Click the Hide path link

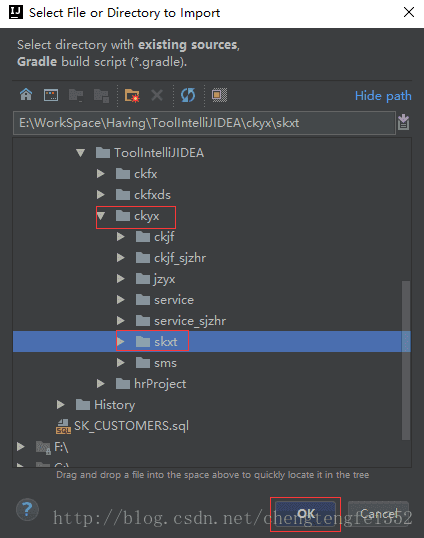[383, 96]
